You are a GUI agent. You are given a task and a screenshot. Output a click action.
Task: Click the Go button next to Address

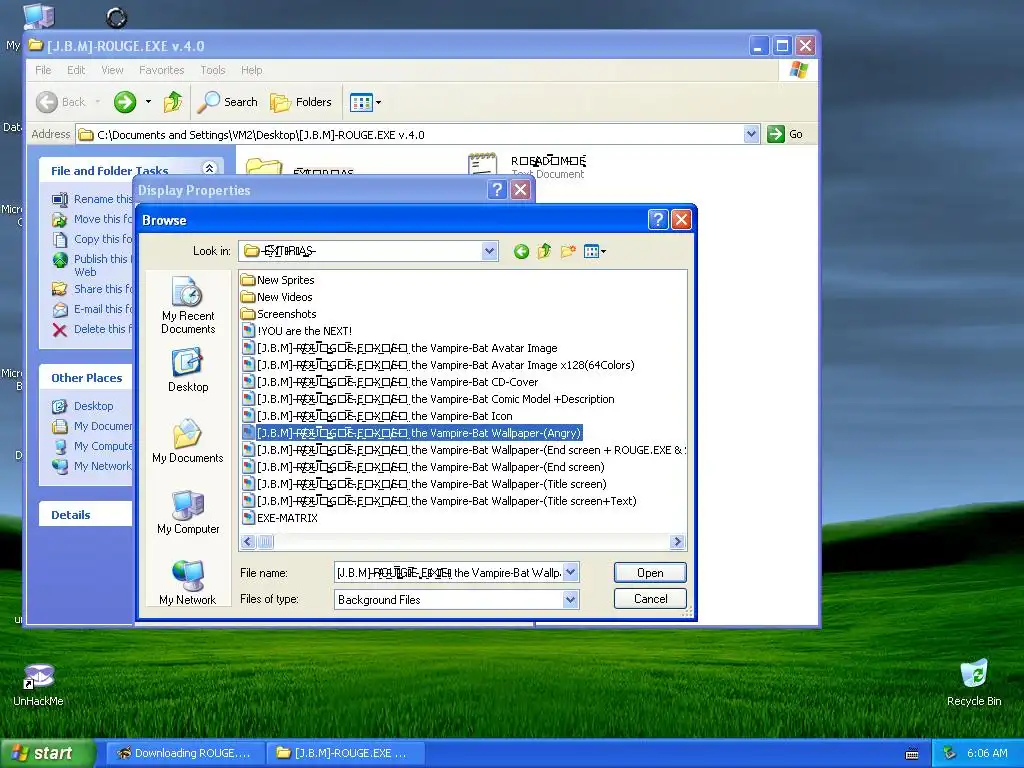coord(784,134)
